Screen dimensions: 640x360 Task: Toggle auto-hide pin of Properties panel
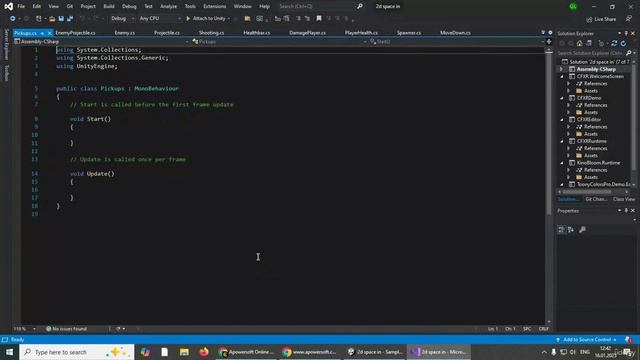[626, 211]
